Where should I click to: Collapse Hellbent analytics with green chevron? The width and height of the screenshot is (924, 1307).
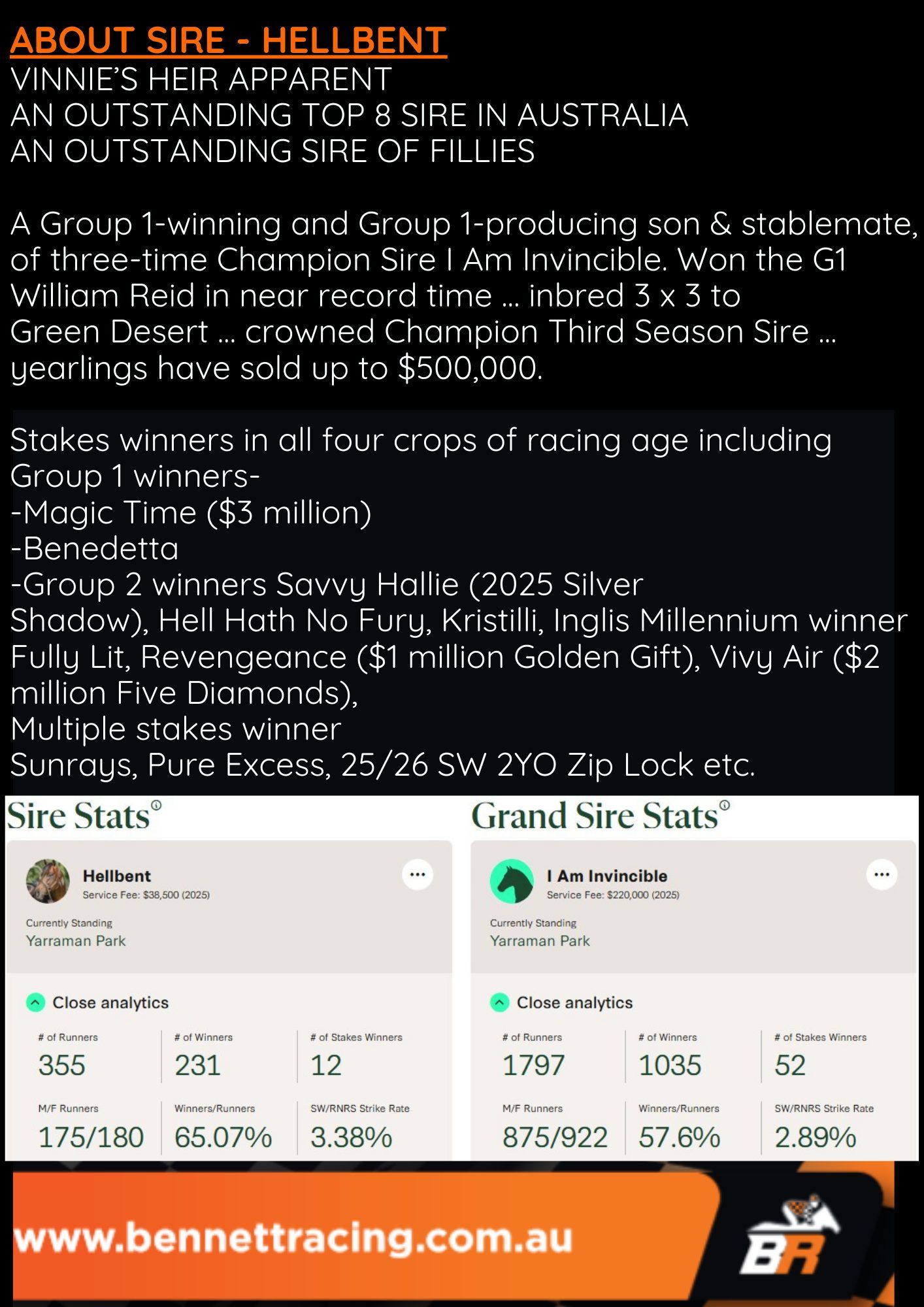coord(35,1002)
